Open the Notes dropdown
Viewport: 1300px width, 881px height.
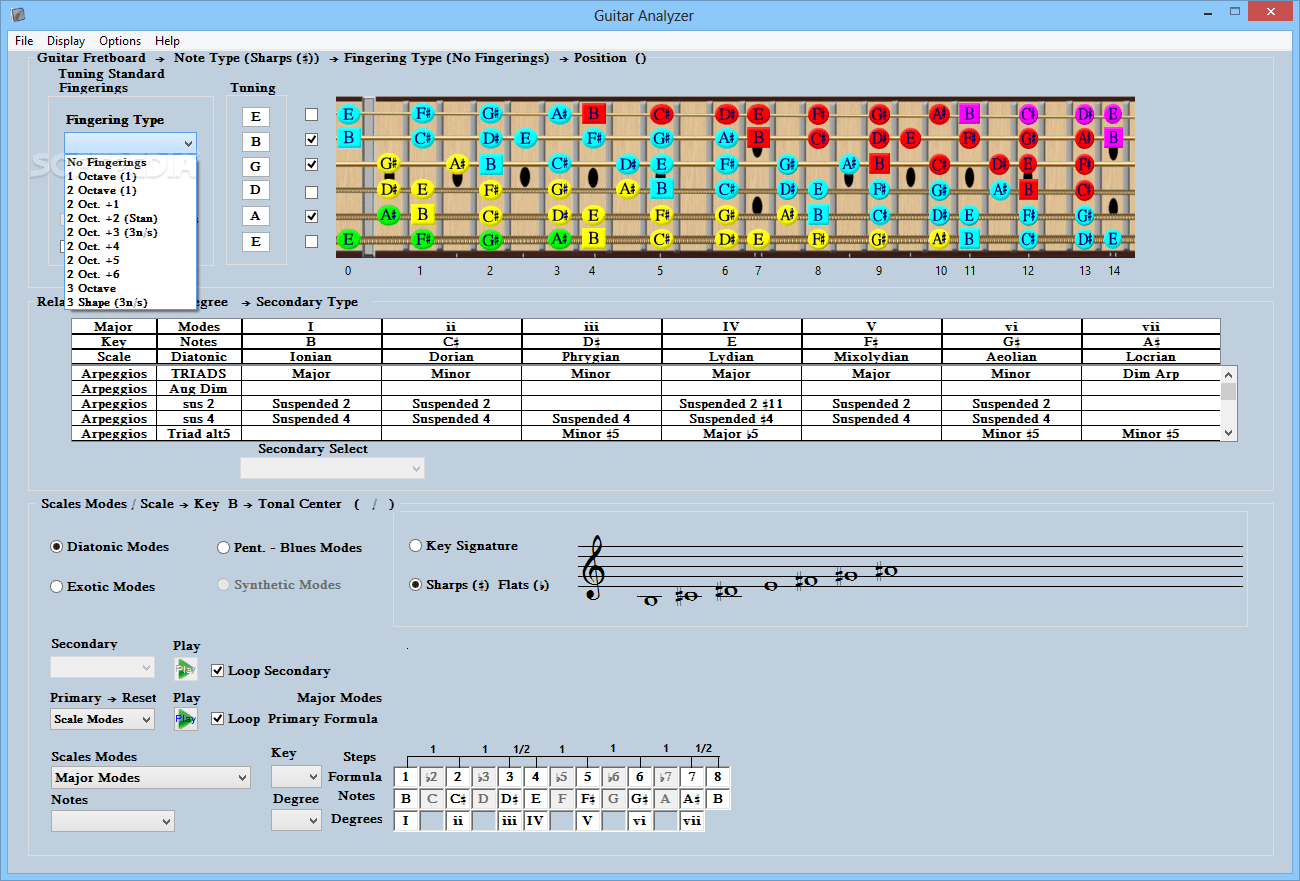(112, 820)
